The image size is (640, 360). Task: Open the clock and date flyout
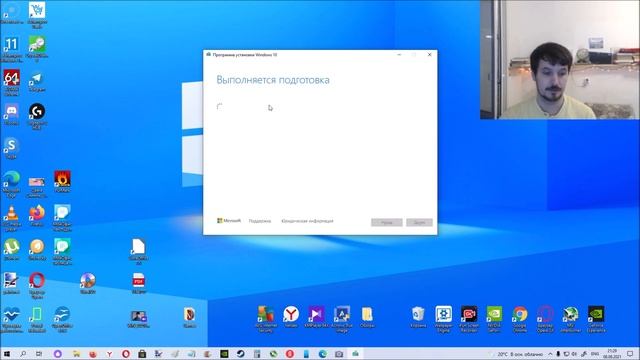click(612, 354)
